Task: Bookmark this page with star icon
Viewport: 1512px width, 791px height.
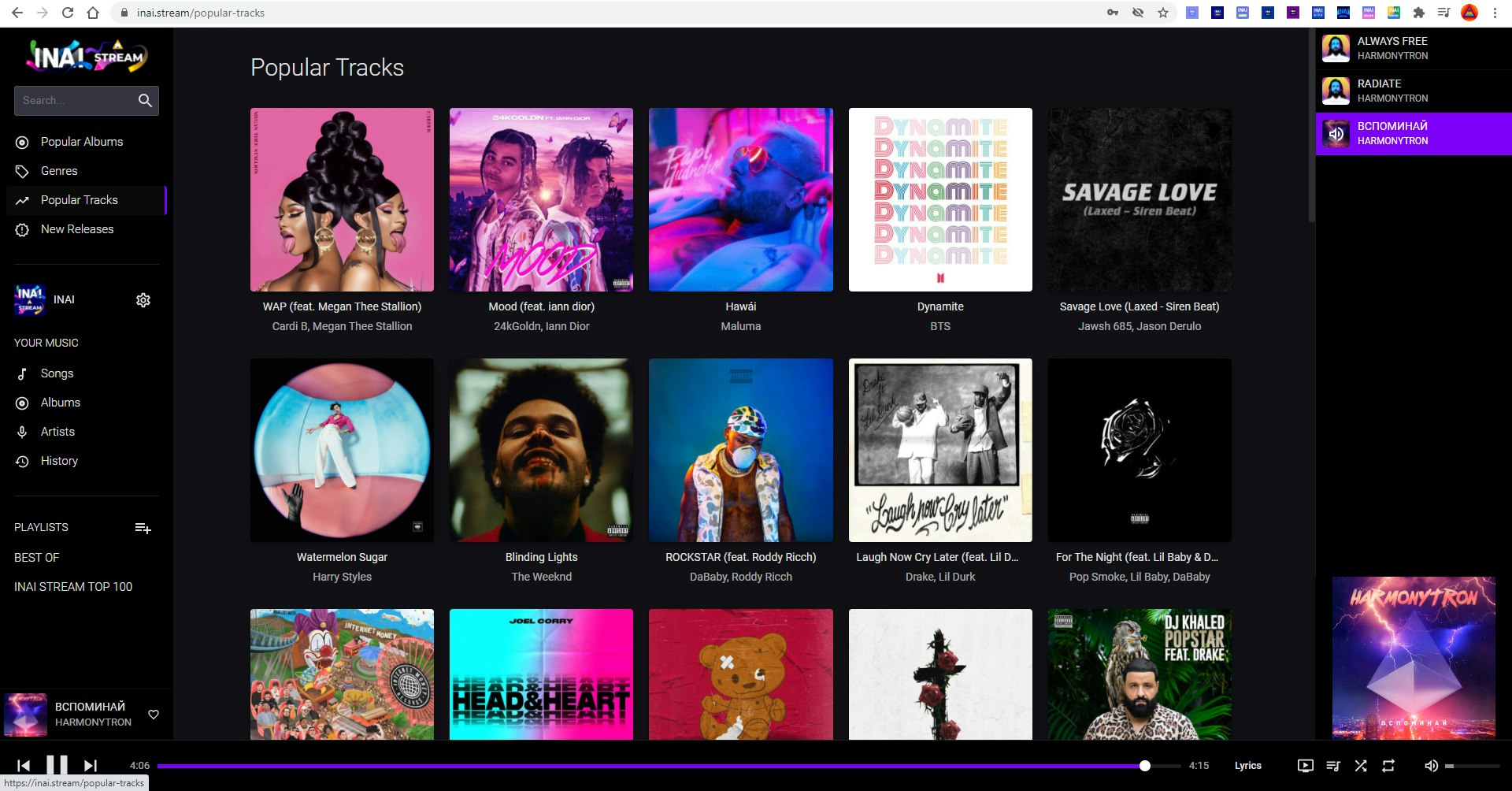Action: pyautogui.click(x=1163, y=13)
